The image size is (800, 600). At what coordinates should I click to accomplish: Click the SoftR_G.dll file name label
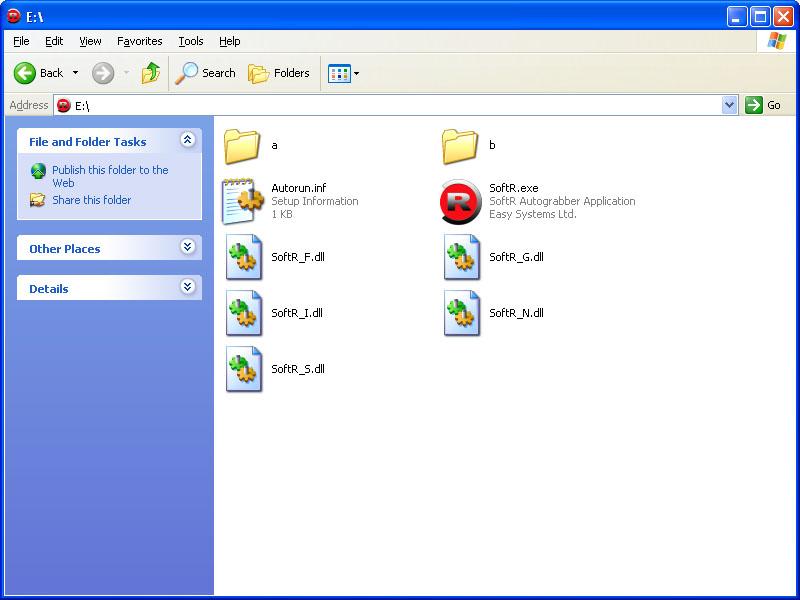coord(516,257)
